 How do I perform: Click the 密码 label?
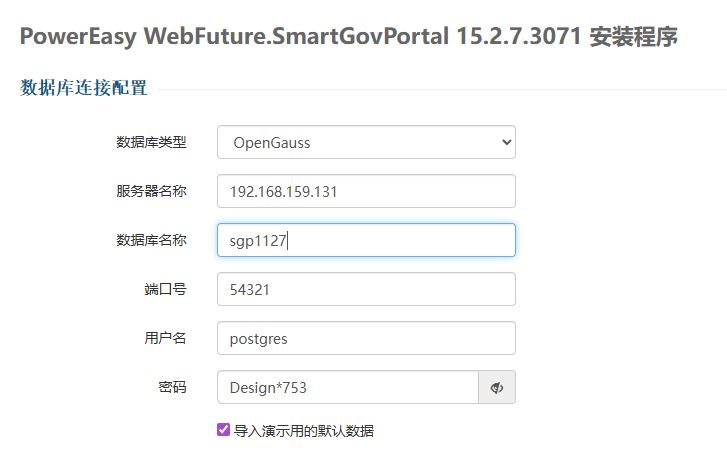pos(172,387)
